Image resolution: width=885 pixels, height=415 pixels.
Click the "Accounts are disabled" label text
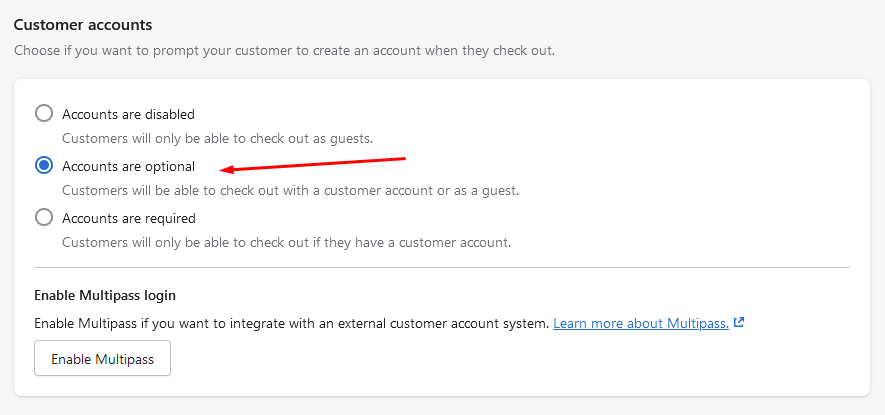pyautogui.click(x=128, y=114)
